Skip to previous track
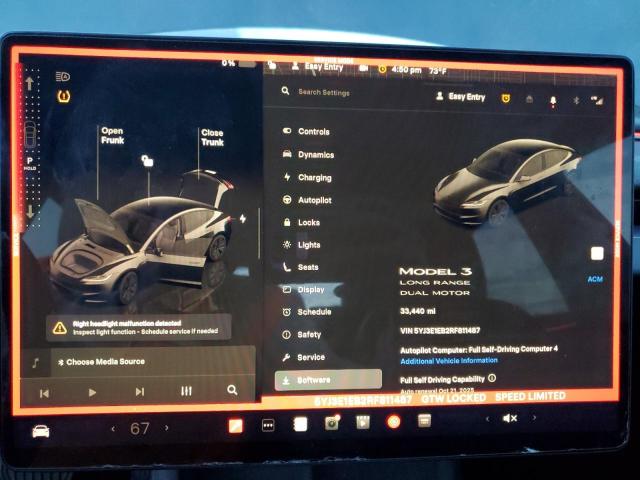Screen dimensions: 640x480 (44, 393)
